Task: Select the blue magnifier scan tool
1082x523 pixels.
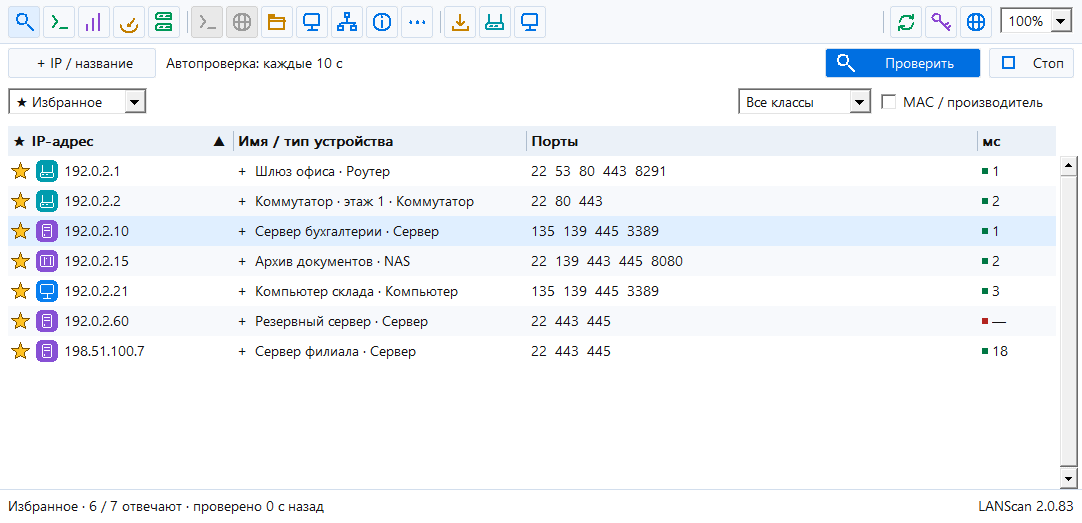Action: pyautogui.click(x=25, y=22)
